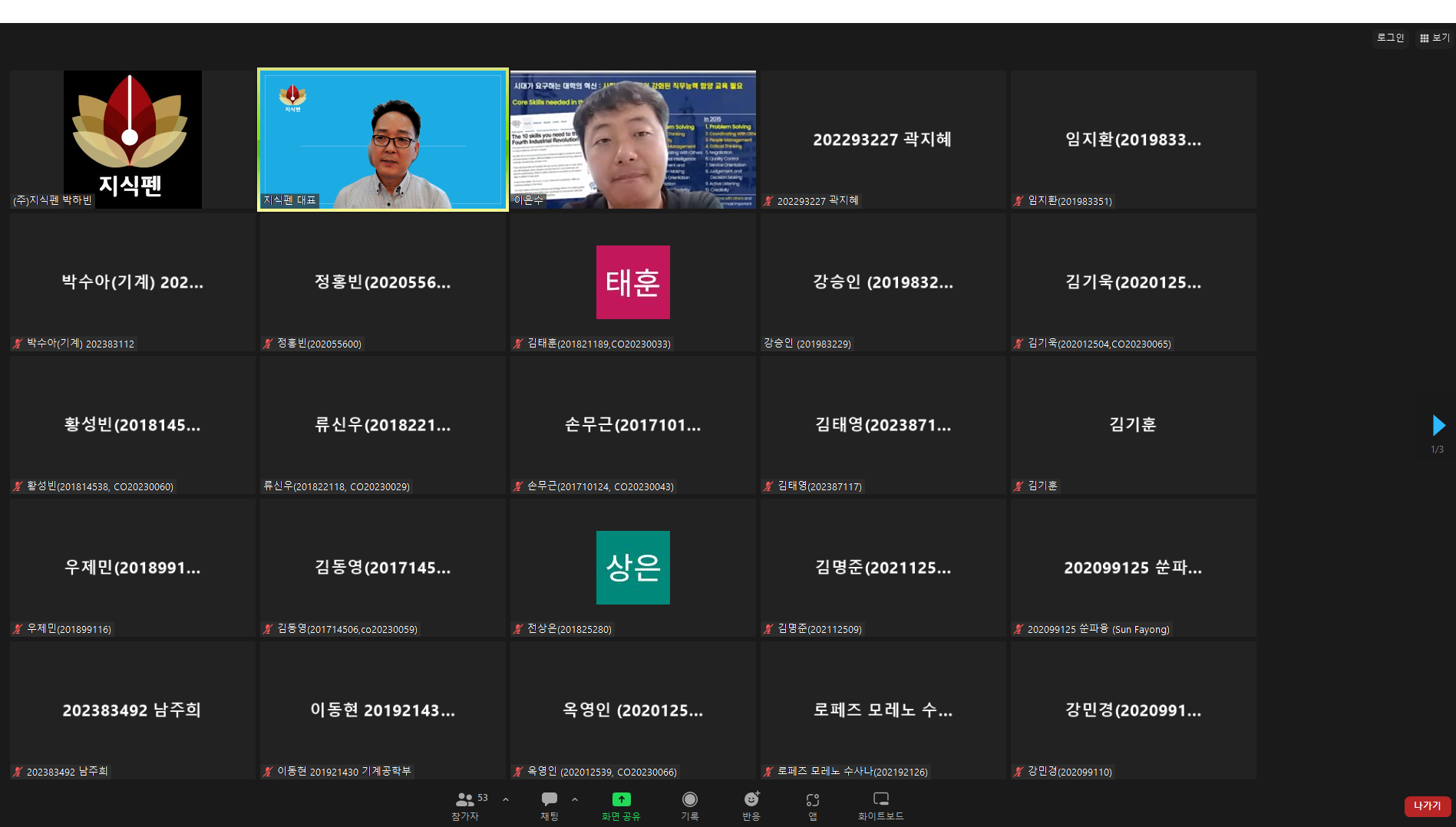Click large name text 김태영(2023871...
This screenshot has height=827, width=1456.
pos(883,425)
